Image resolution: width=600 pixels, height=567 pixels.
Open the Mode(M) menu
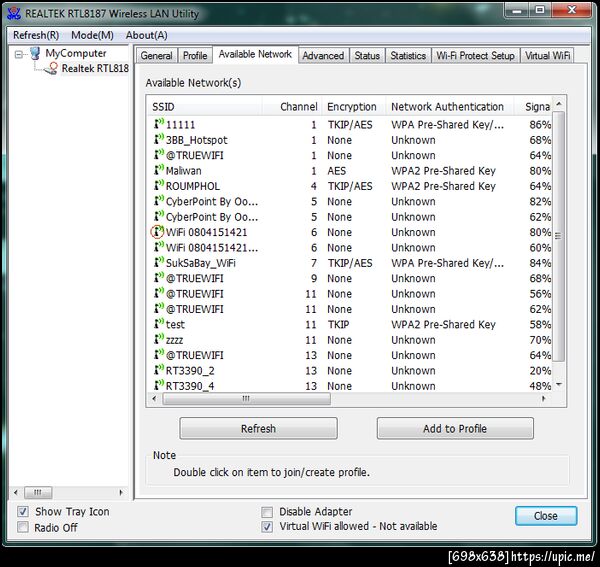coord(92,35)
